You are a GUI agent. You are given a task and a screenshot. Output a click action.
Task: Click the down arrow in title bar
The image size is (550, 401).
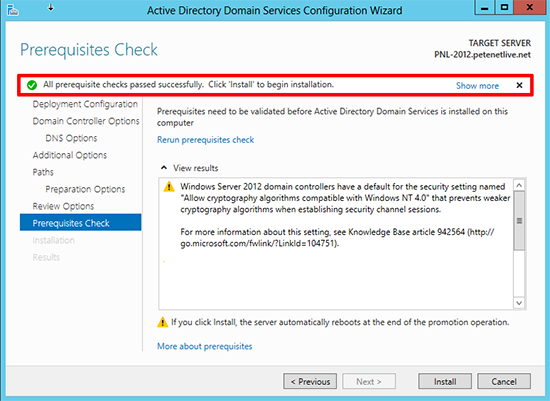coord(51,7)
